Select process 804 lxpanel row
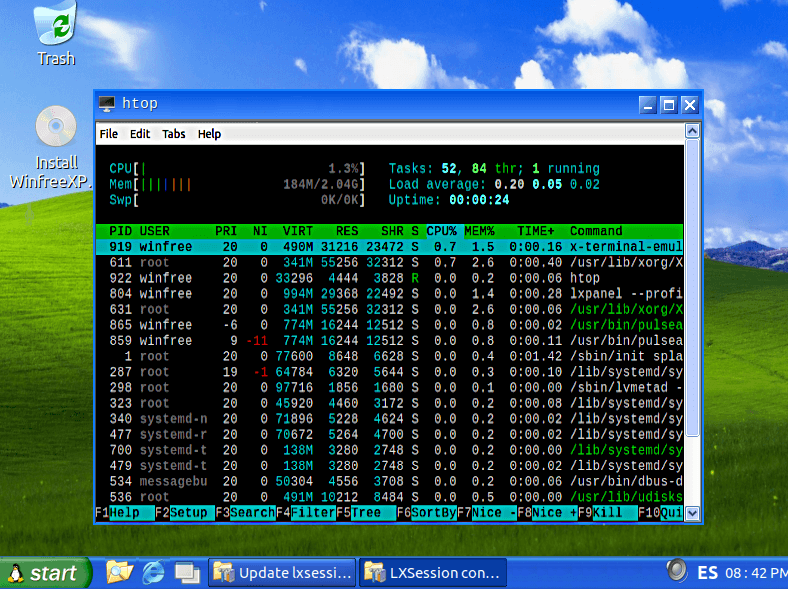This screenshot has width=788, height=589. pos(389,293)
